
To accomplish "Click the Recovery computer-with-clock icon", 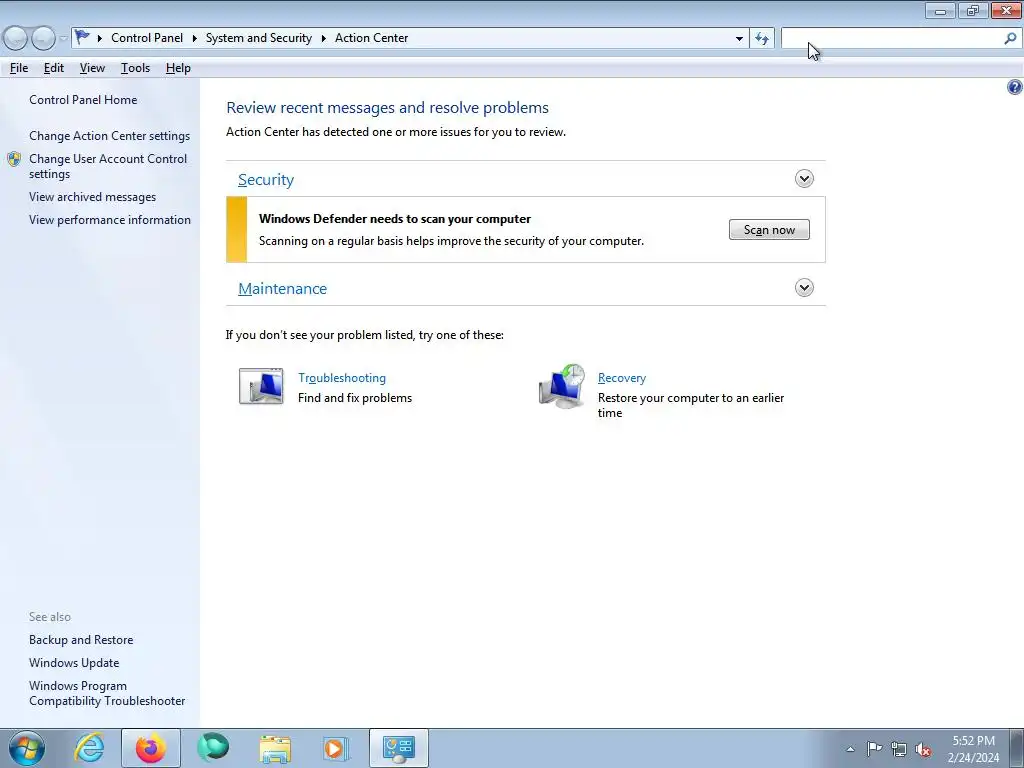I will 562,387.
